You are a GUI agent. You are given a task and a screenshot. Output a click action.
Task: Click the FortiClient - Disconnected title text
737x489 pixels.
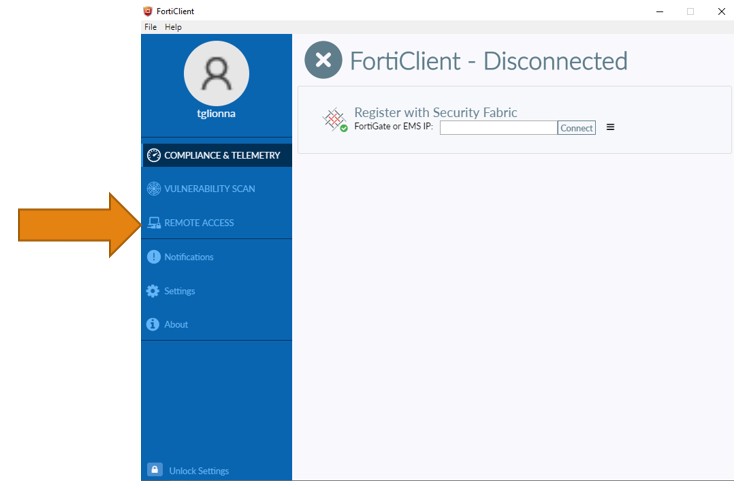click(x=489, y=61)
